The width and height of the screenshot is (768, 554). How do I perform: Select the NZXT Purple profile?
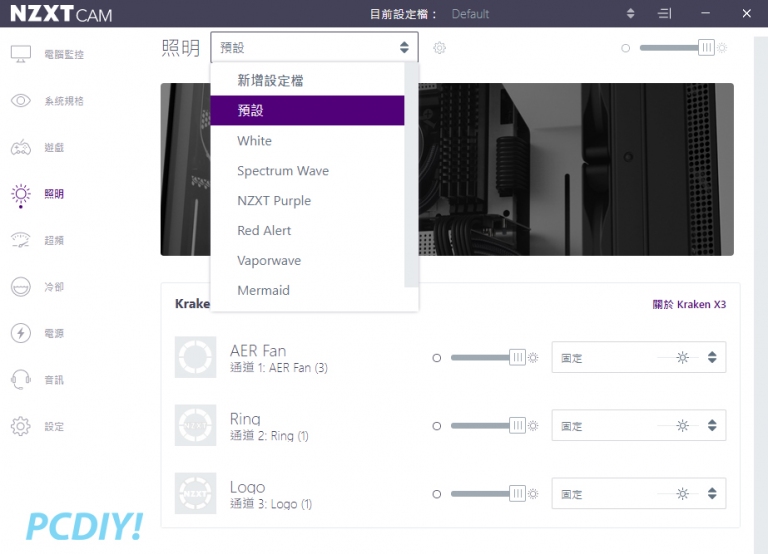tap(308, 200)
